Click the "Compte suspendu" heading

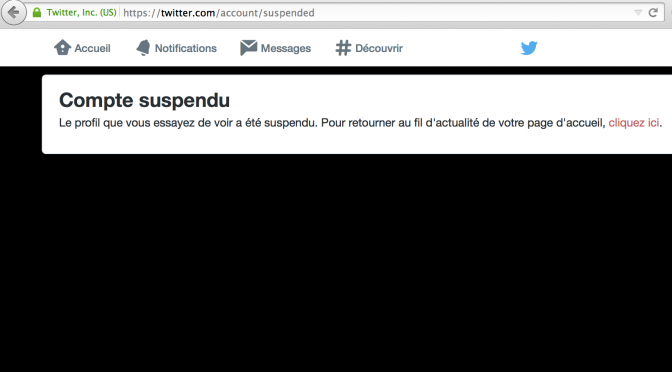(x=144, y=100)
